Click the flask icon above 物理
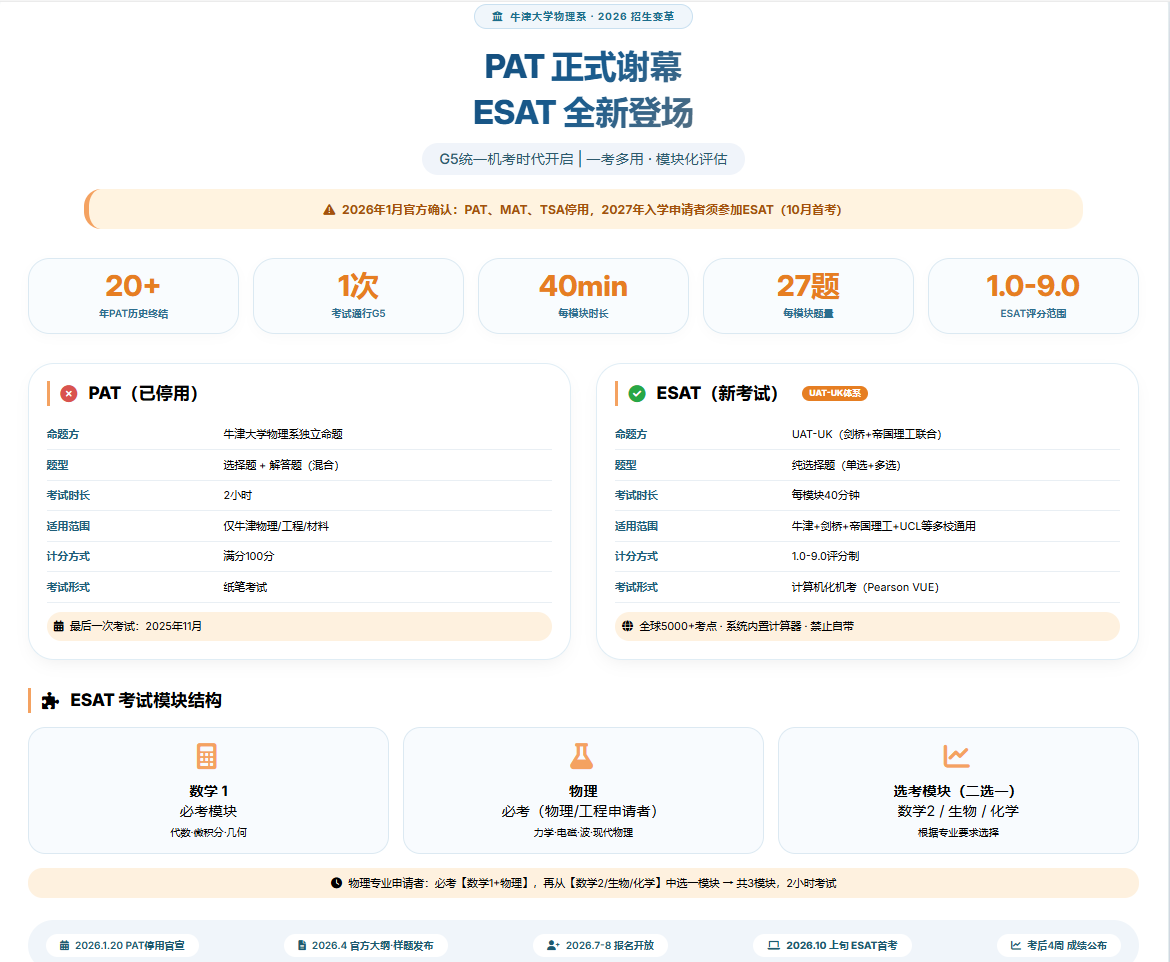1170x962 pixels. click(582, 756)
